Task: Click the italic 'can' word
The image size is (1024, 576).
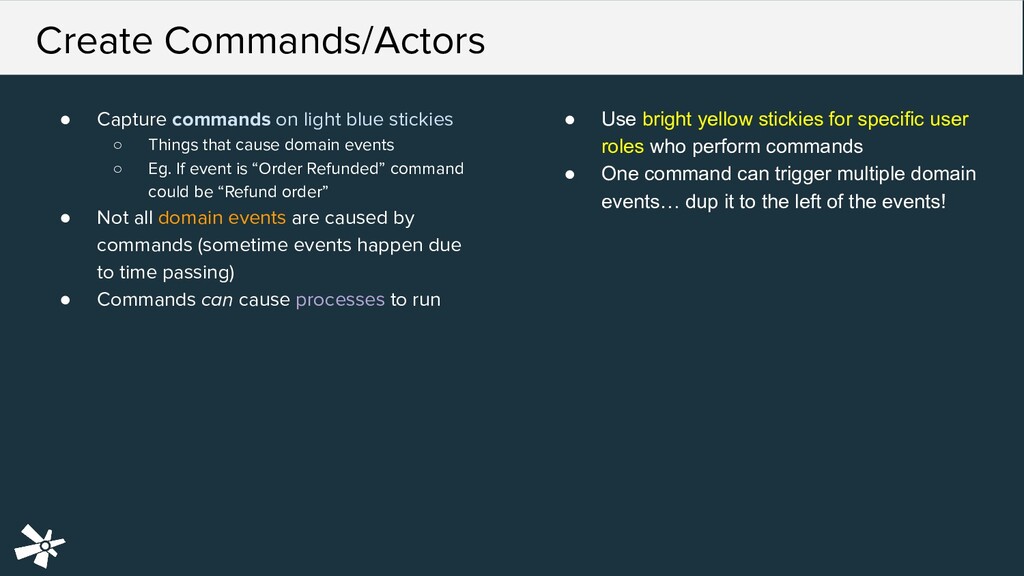Action: coord(217,299)
